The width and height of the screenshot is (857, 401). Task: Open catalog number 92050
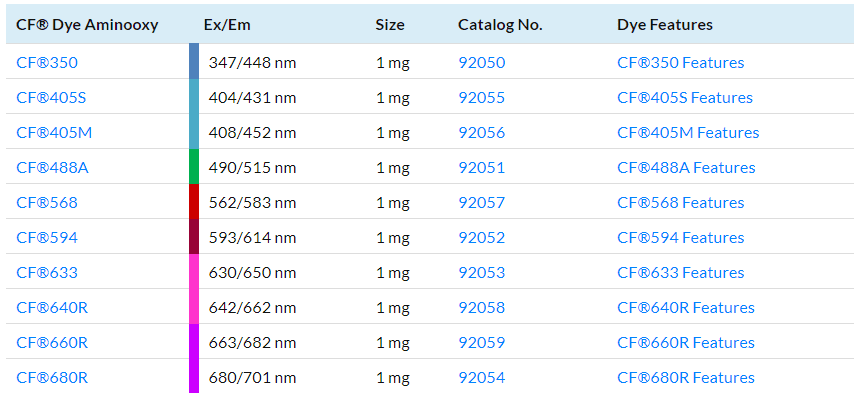click(x=481, y=63)
